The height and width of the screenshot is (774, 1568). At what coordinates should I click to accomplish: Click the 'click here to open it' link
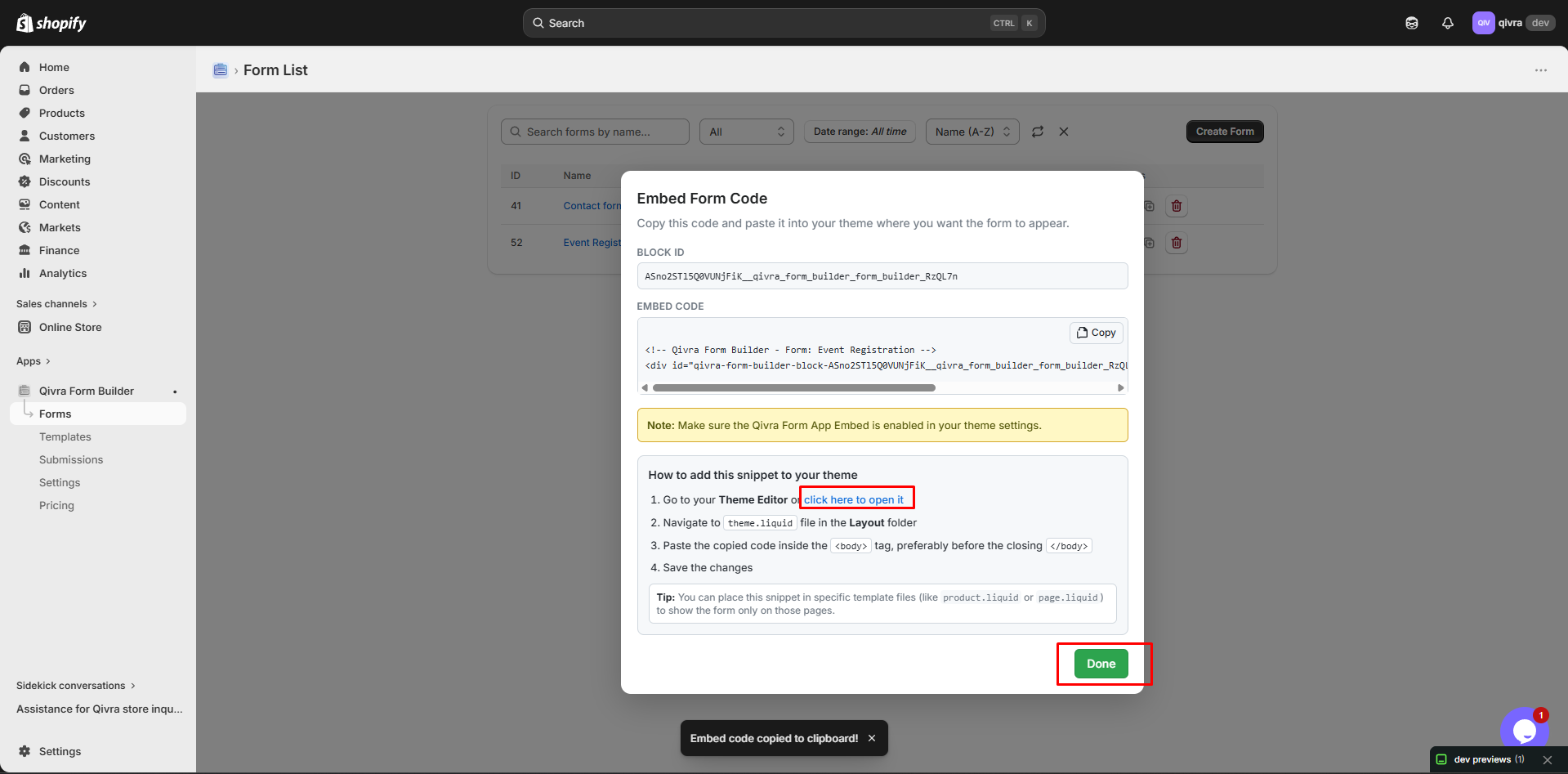[x=854, y=499]
